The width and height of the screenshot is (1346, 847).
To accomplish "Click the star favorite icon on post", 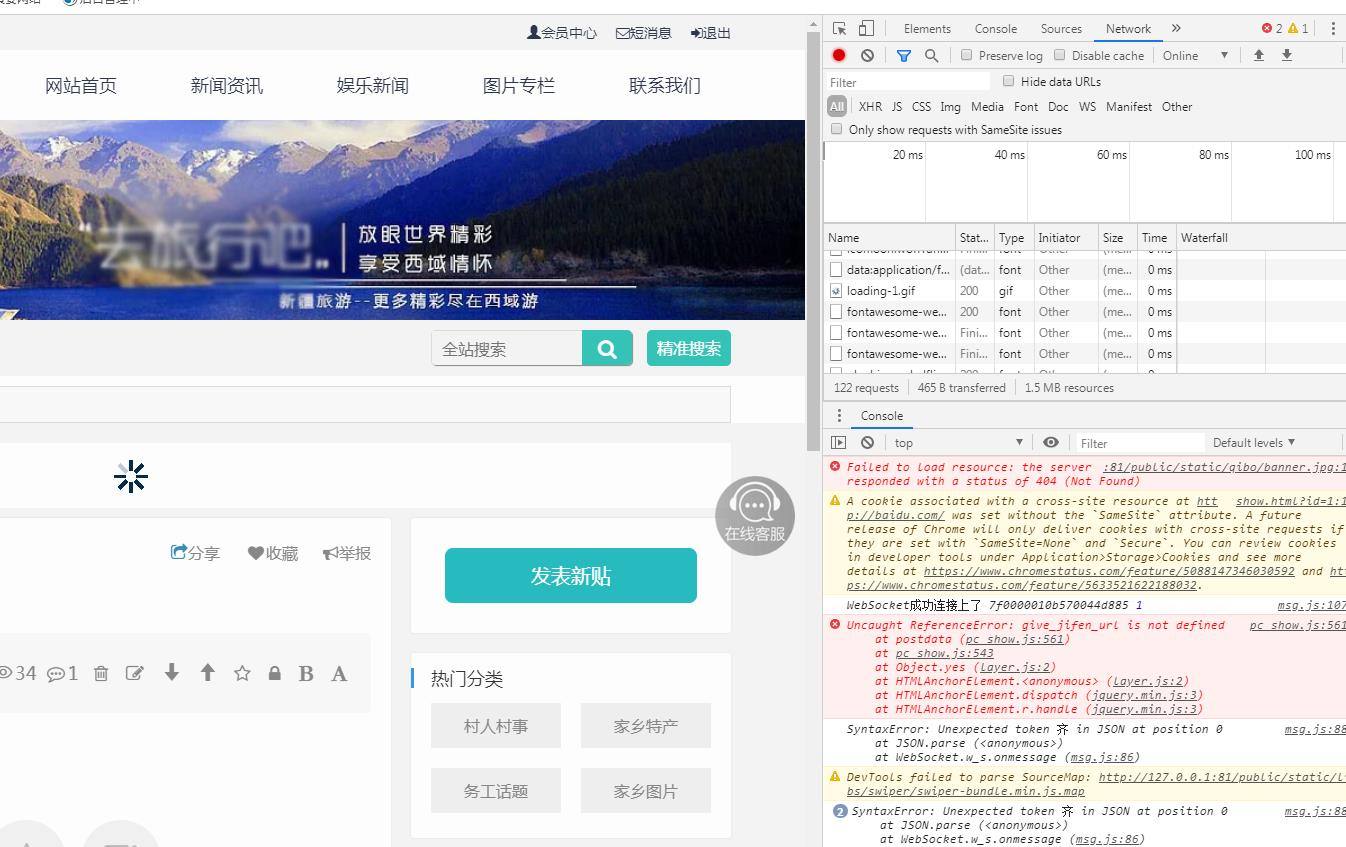I will (x=242, y=673).
